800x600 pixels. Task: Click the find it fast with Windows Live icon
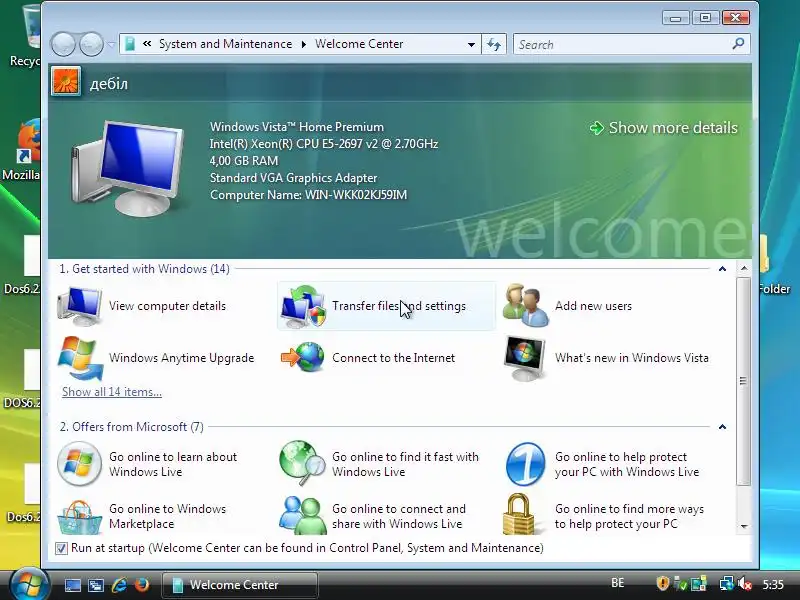(303, 463)
